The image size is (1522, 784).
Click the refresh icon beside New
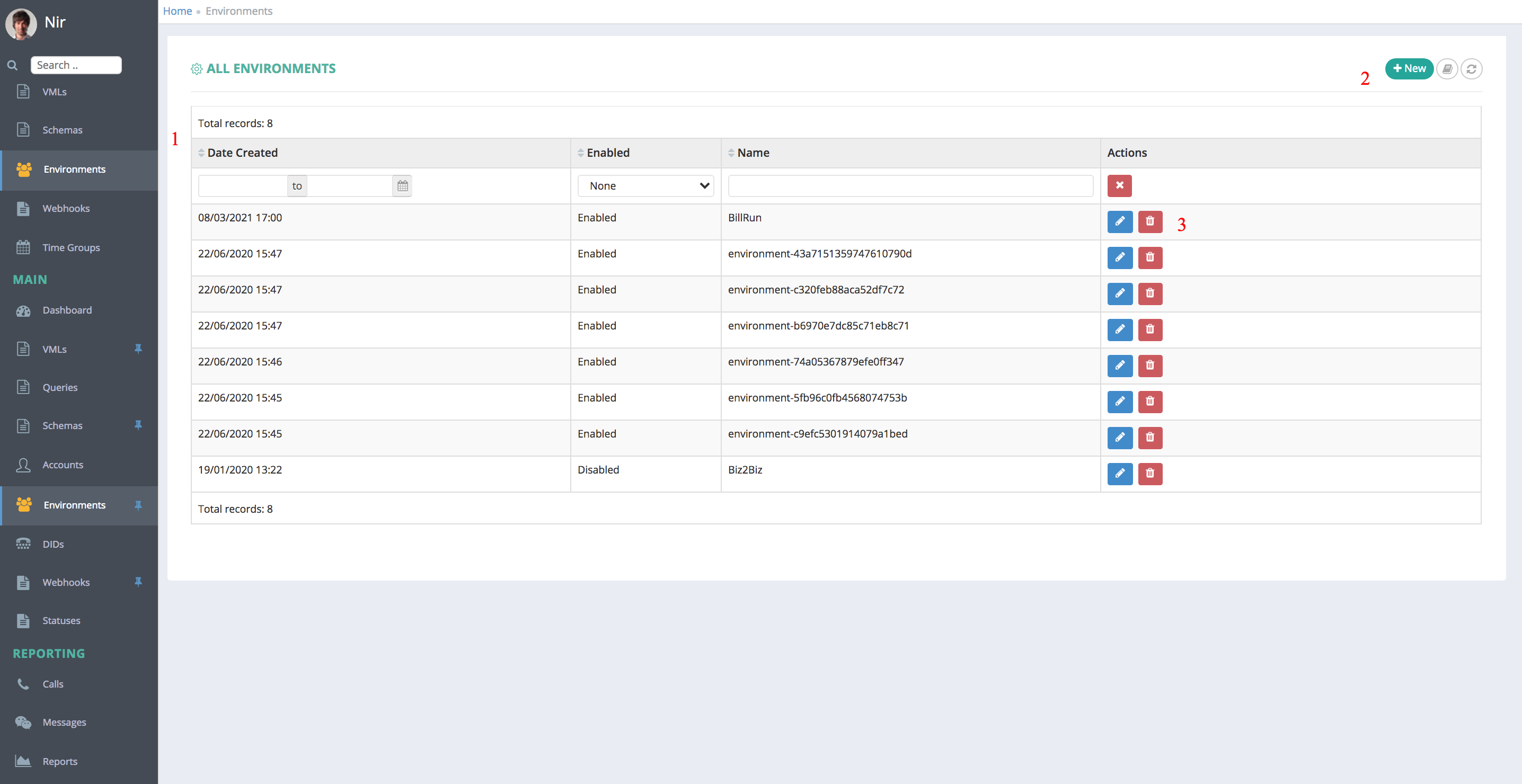(x=1471, y=69)
